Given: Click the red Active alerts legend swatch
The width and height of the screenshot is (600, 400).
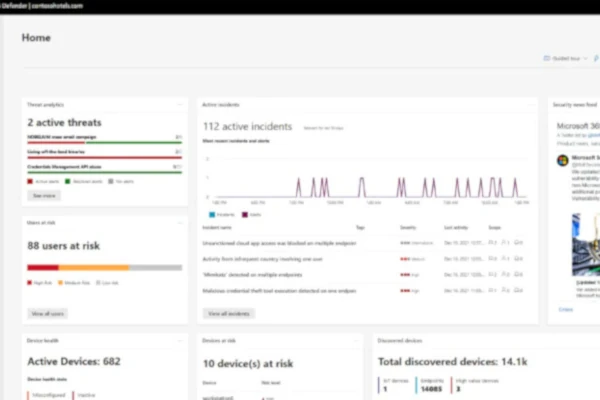Looking at the screenshot, I should [30, 181].
